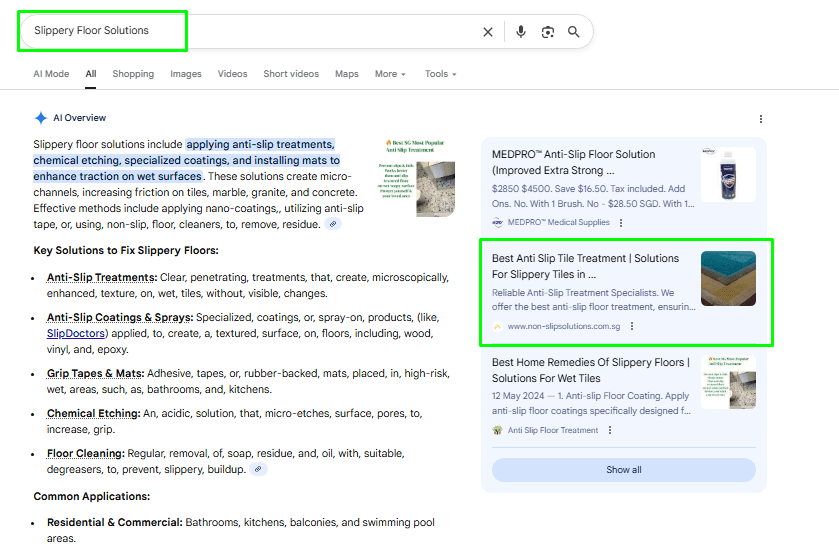Expand the Tools dropdown
The height and width of the screenshot is (555, 839).
tap(440, 74)
